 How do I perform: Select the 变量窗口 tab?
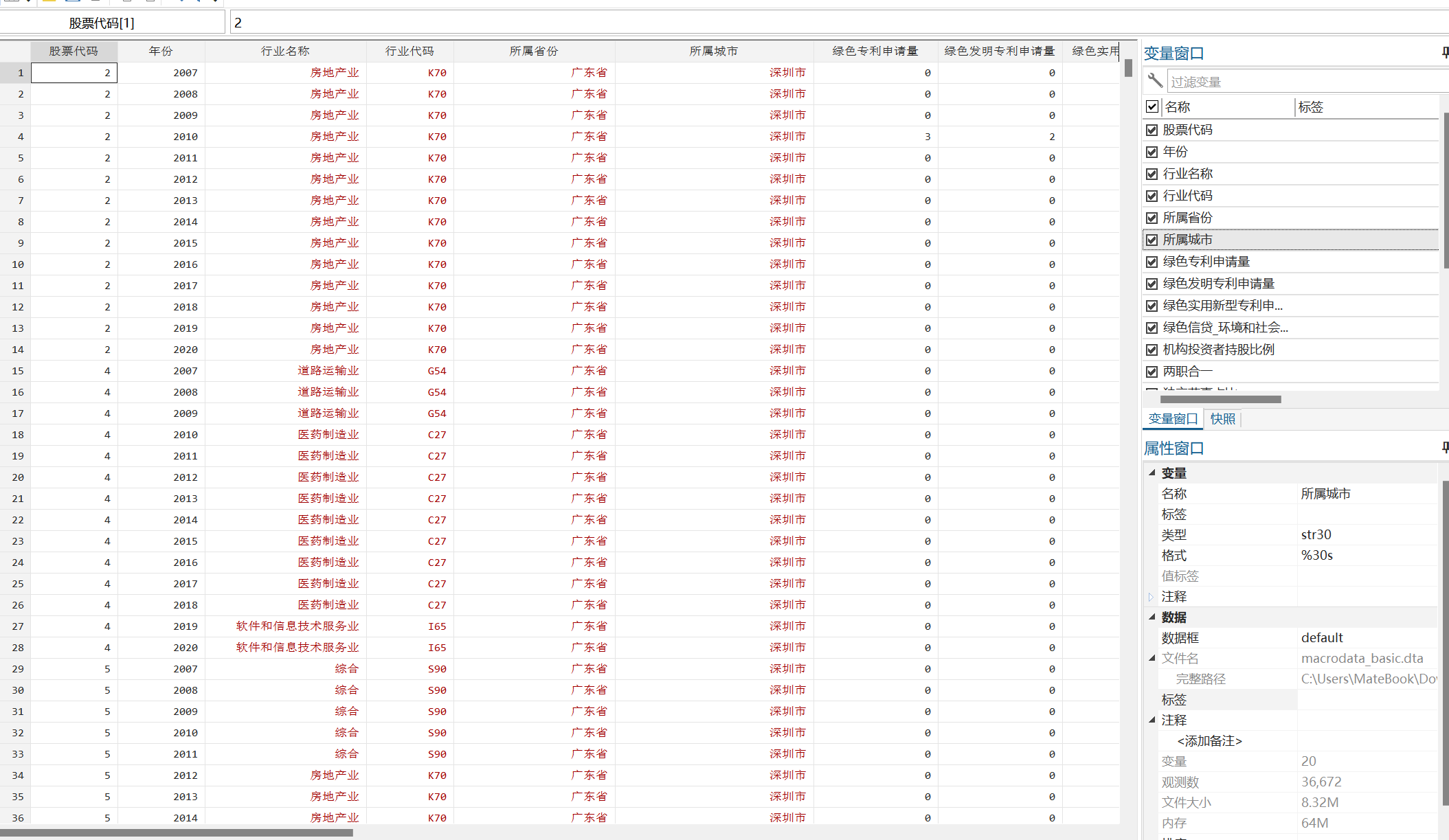pyautogui.click(x=1173, y=419)
